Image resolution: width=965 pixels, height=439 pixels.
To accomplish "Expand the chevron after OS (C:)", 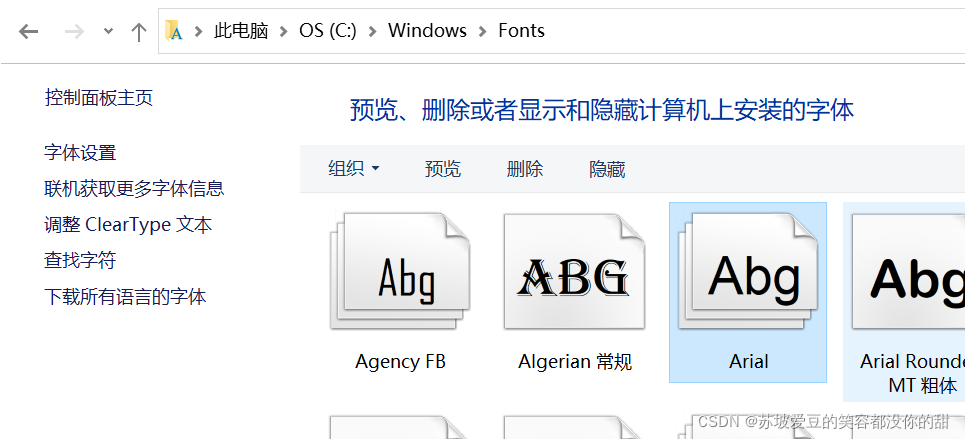I will pyautogui.click(x=372, y=31).
